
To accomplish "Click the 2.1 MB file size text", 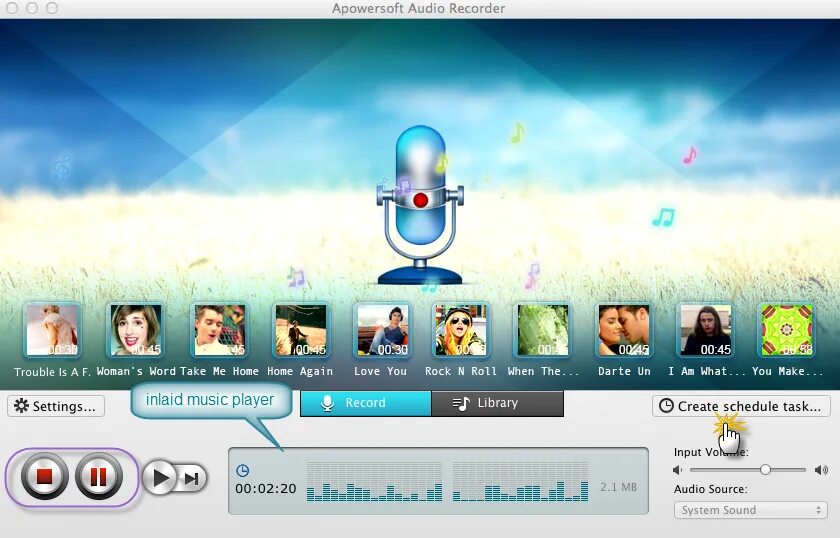I will coord(618,487).
